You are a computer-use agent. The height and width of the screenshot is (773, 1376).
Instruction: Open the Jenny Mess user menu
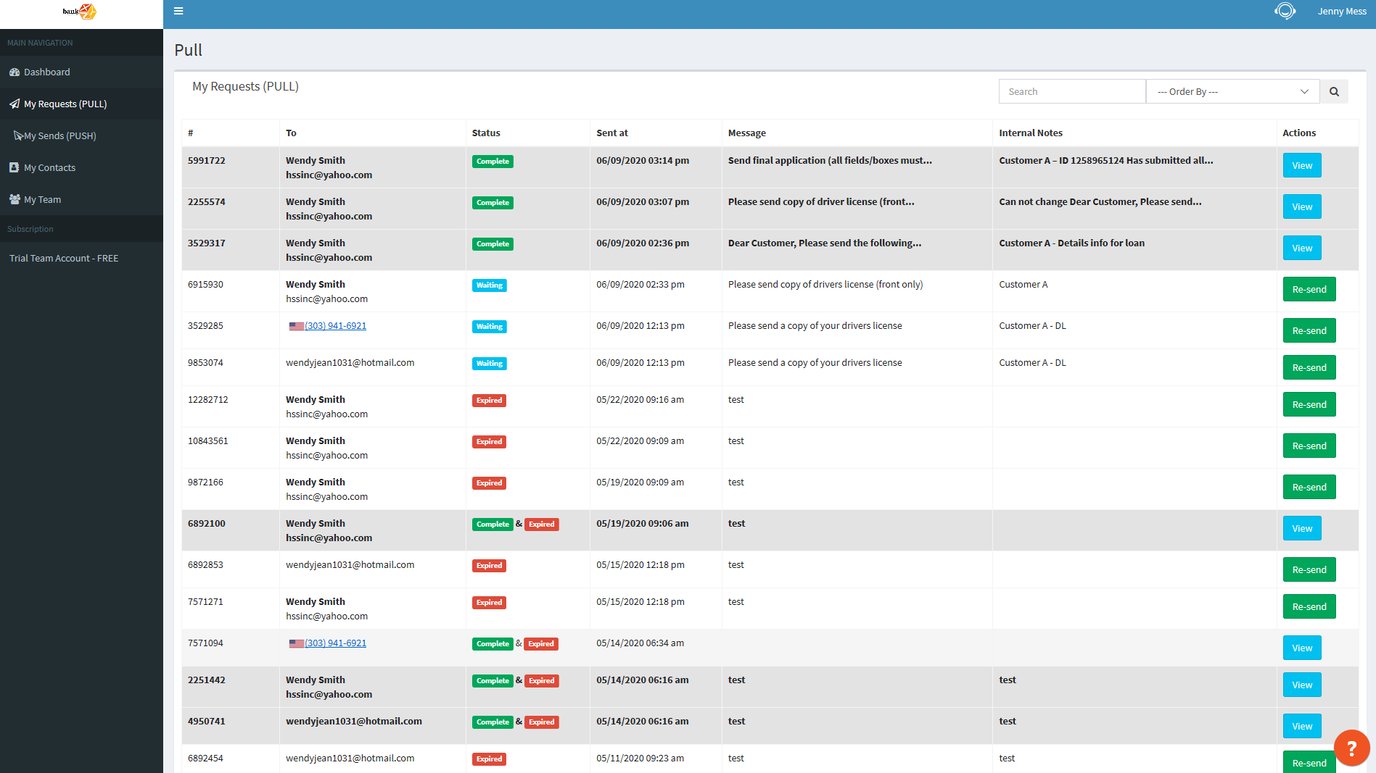1341,12
